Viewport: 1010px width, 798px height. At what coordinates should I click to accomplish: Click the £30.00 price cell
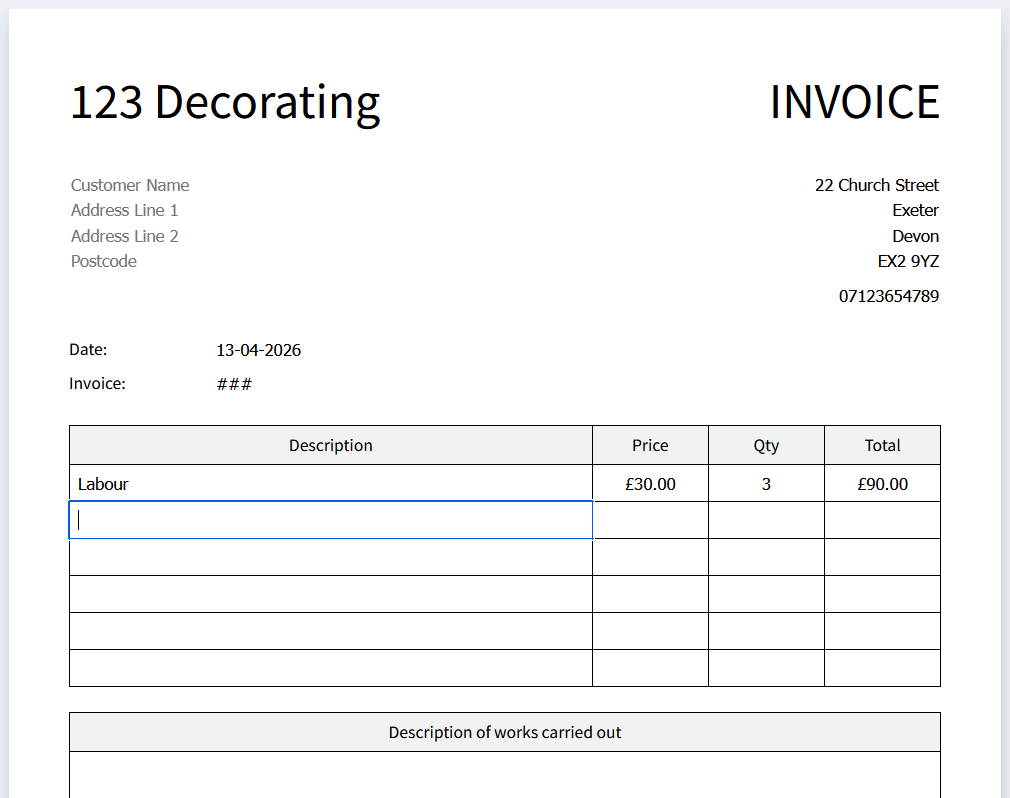tap(650, 484)
